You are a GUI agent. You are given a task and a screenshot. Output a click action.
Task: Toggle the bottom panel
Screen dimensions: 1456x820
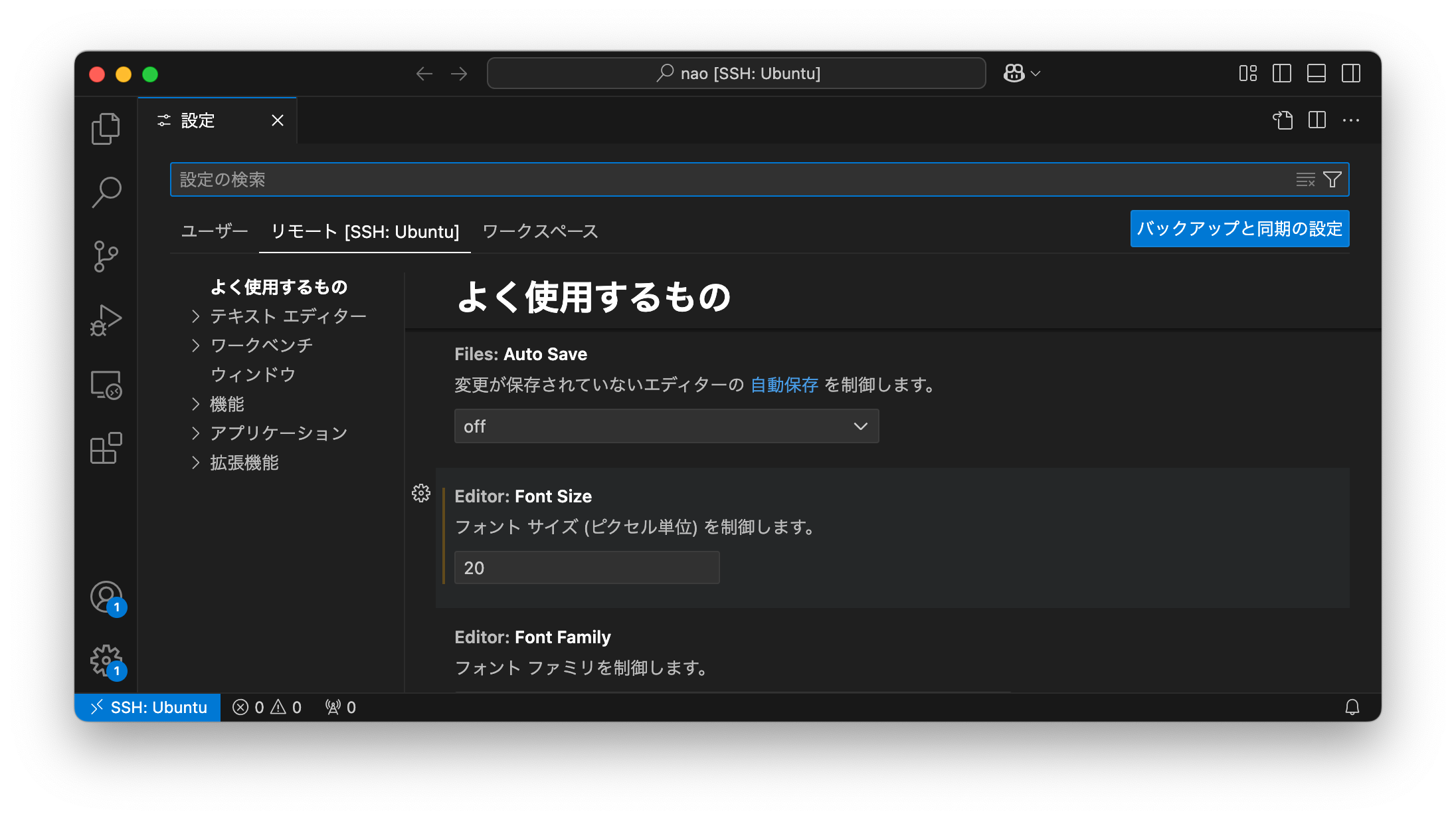1317,73
